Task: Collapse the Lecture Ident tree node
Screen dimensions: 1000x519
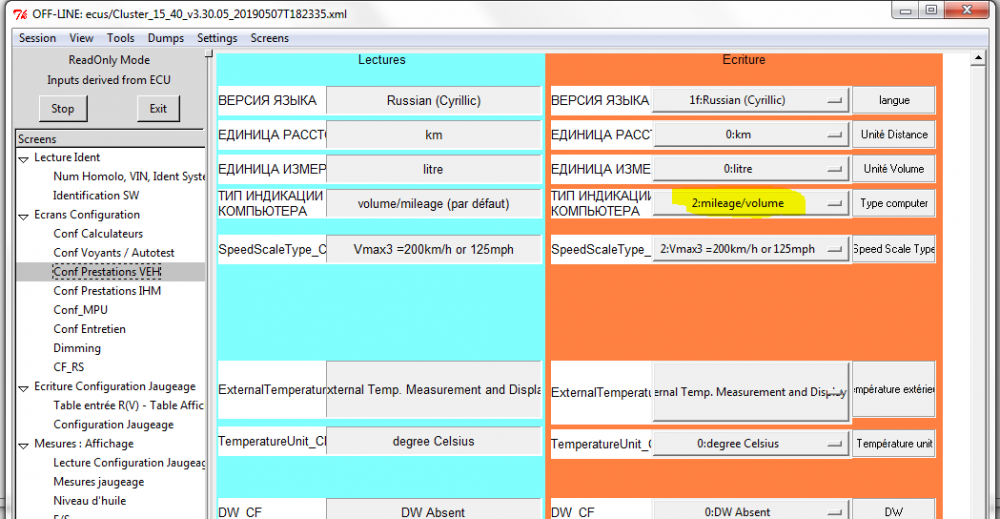Action: [x=24, y=158]
